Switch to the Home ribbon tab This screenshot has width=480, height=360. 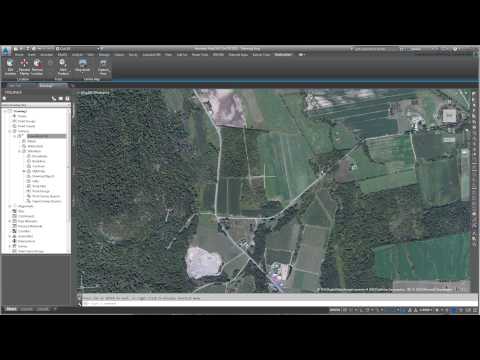pyautogui.click(x=19, y=55)
